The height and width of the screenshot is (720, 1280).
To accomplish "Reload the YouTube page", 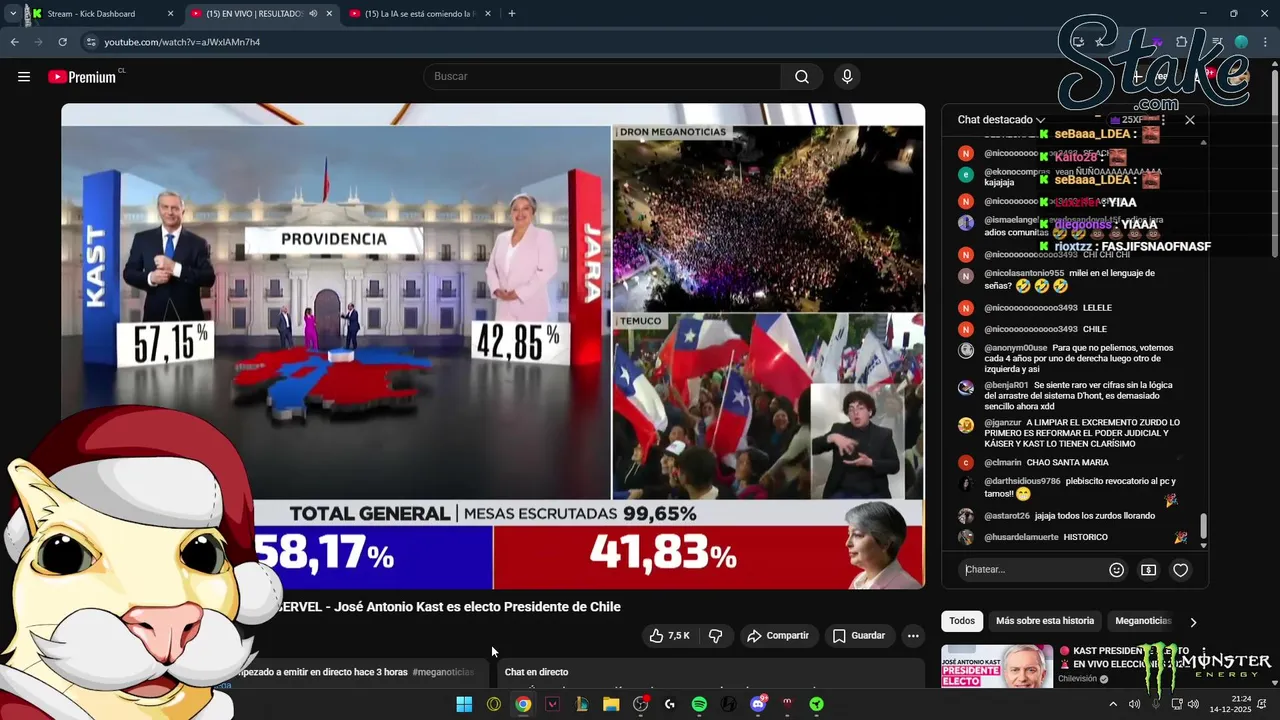I will pyautogui.click(x=62, y=42).
